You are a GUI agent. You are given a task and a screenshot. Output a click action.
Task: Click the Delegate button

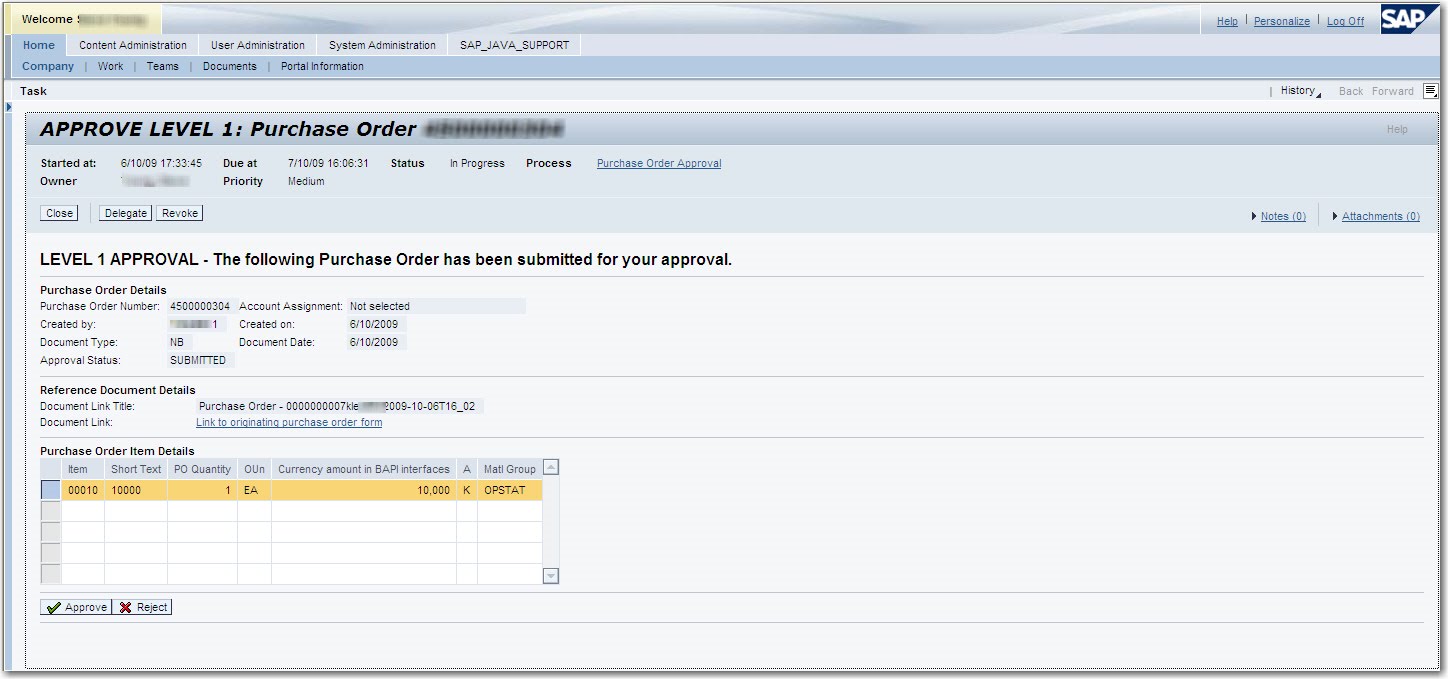[124, 212]
